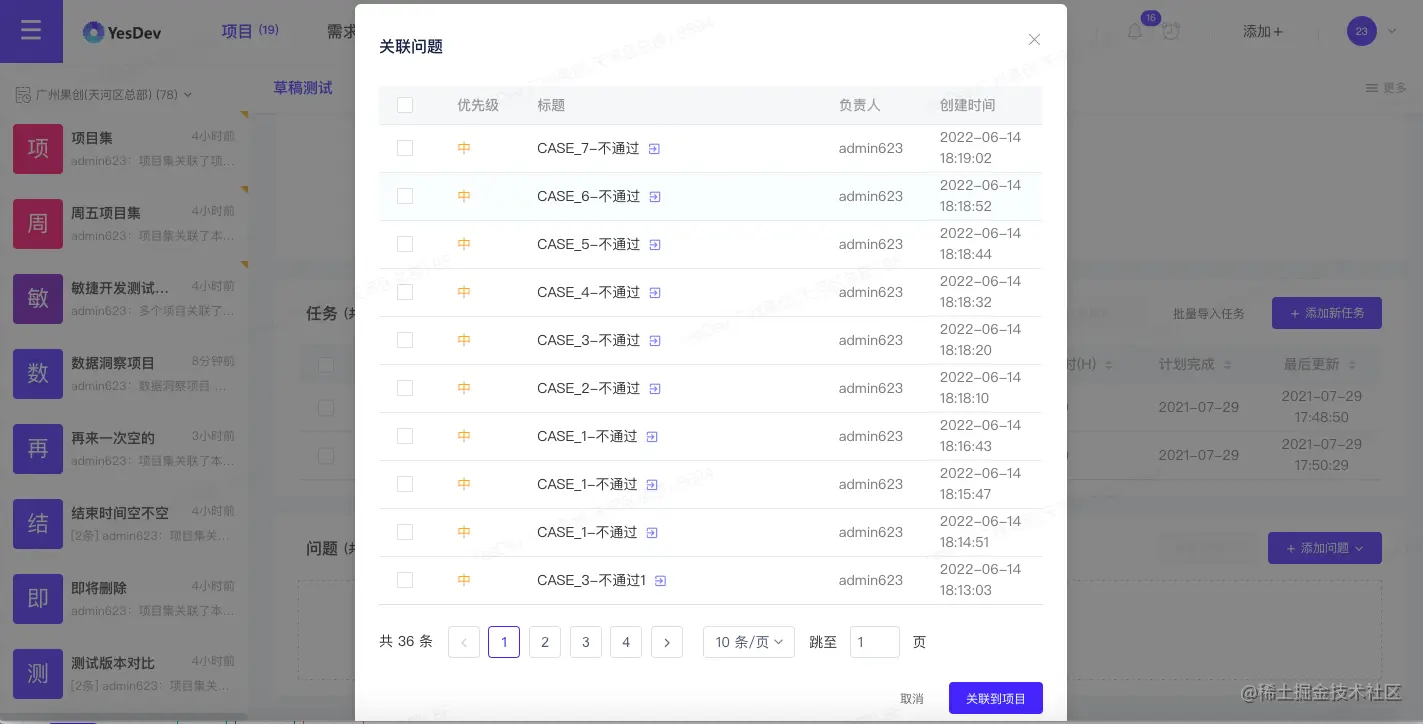This screenshot has height=724, width=1423.
Task: Click the list icon next to 更多
Action: point(1371,88)
